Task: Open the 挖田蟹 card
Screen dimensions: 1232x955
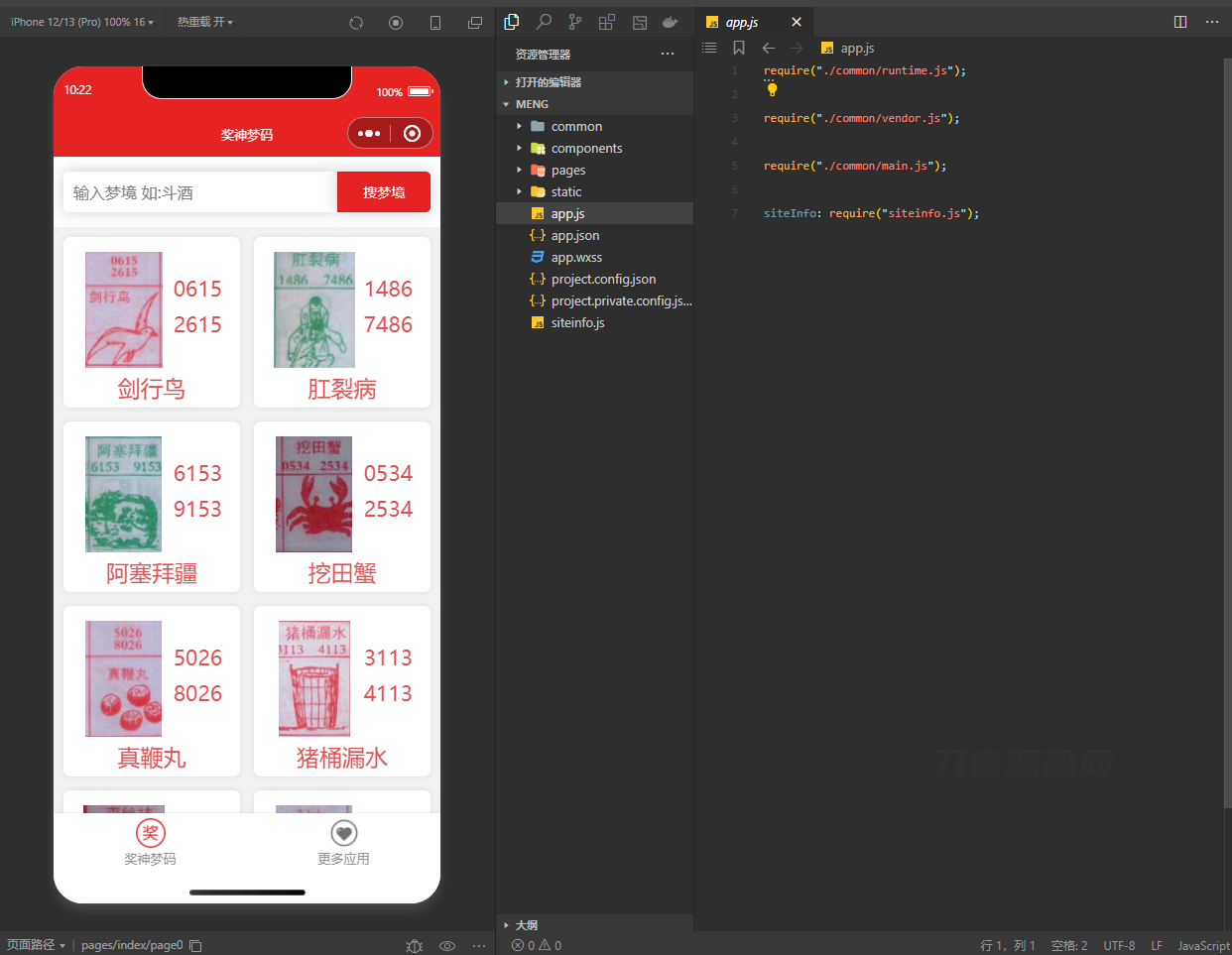Action: coord(342,507)
